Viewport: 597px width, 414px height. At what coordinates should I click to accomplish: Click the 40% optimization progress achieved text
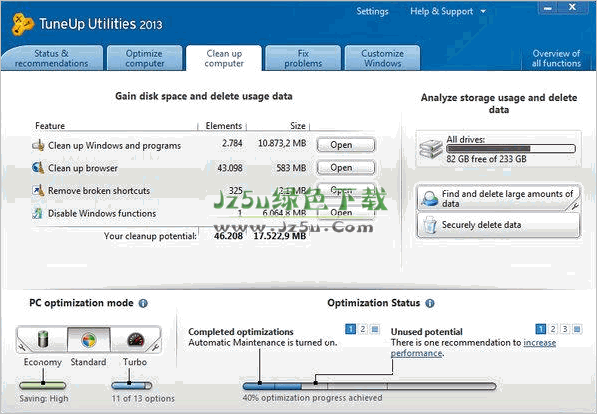[x=313, y=398]
